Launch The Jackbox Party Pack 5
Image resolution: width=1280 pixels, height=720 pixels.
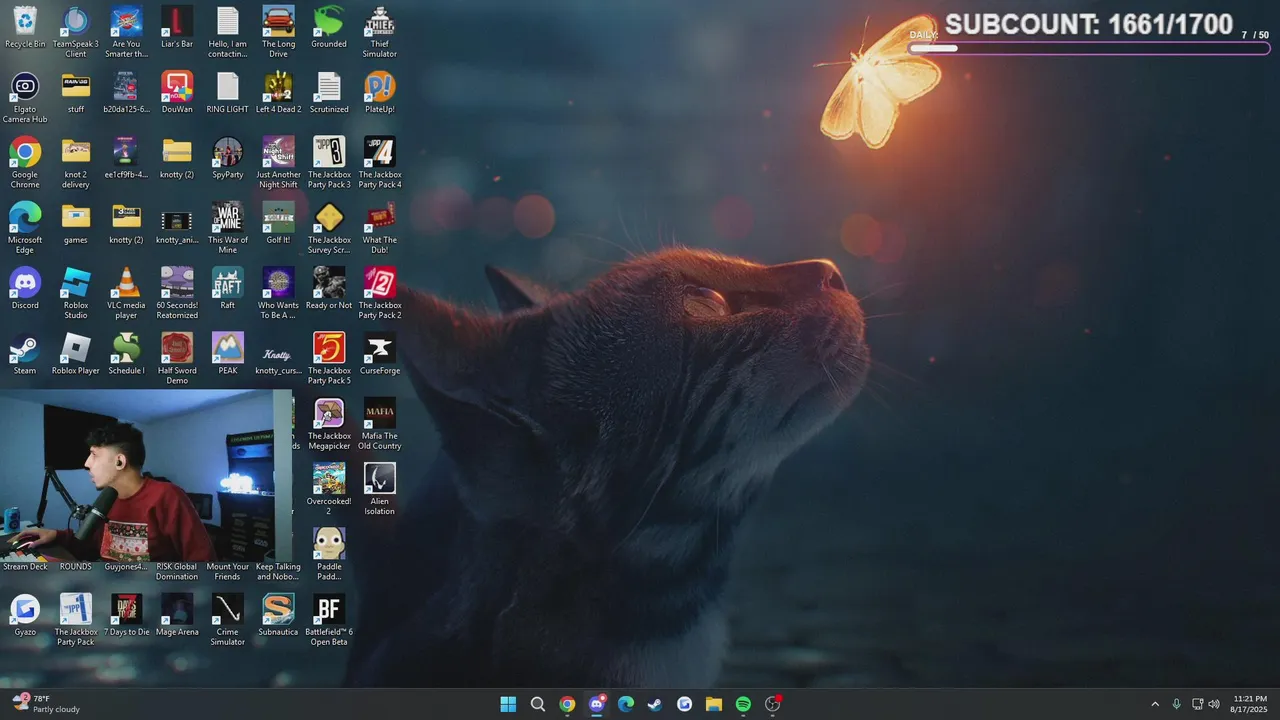point(329,358)
